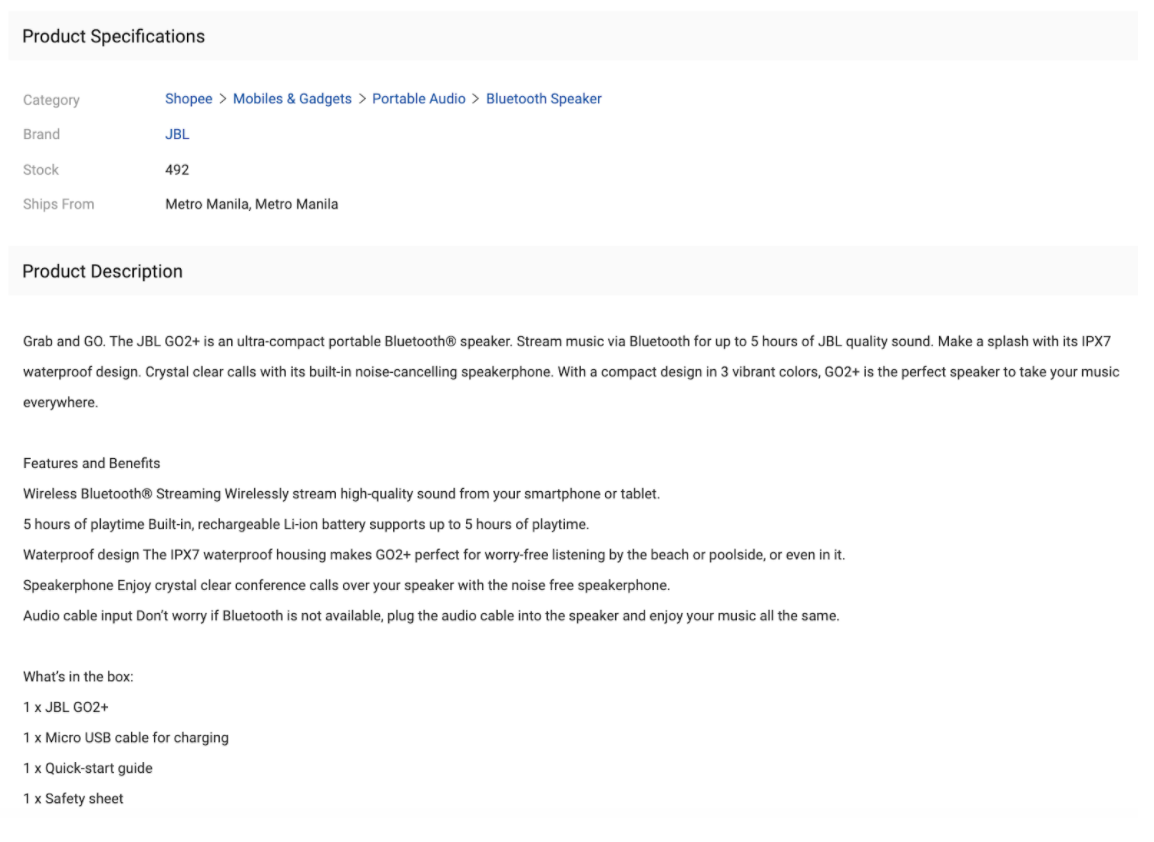Image resolution: width=1154 pixels, height=842 pixels.
Task: Click the Features and Benefits line
Action: click(x=91, y=463)
